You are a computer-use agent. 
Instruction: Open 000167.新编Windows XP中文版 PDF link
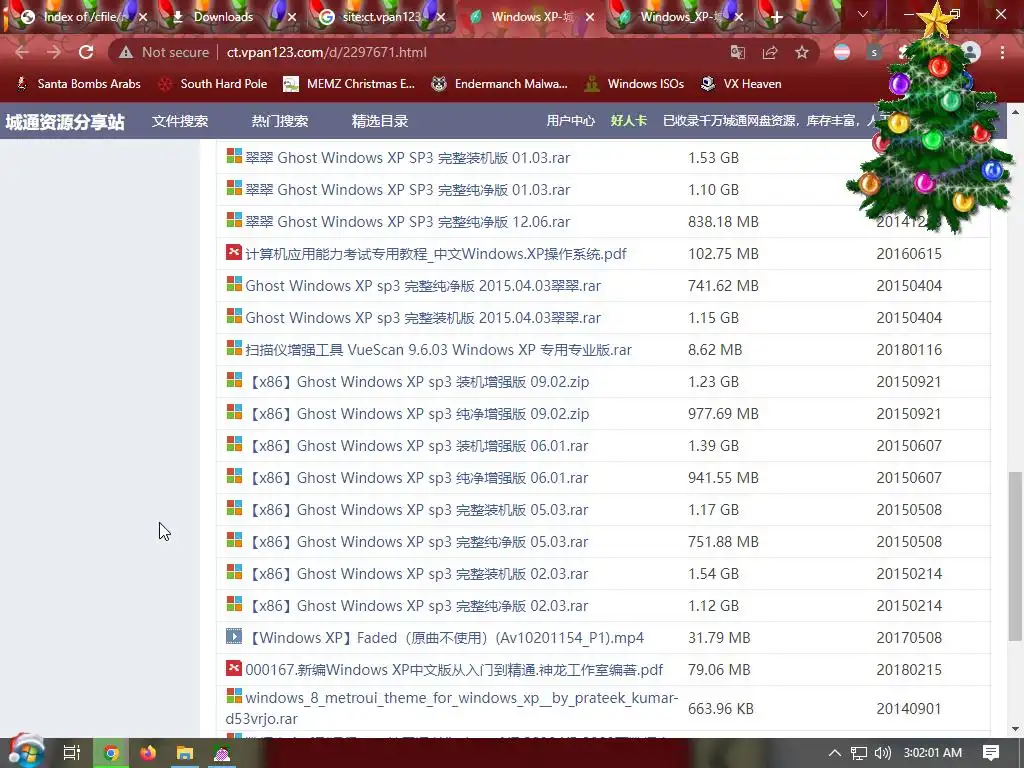click(x=454, y=669)
